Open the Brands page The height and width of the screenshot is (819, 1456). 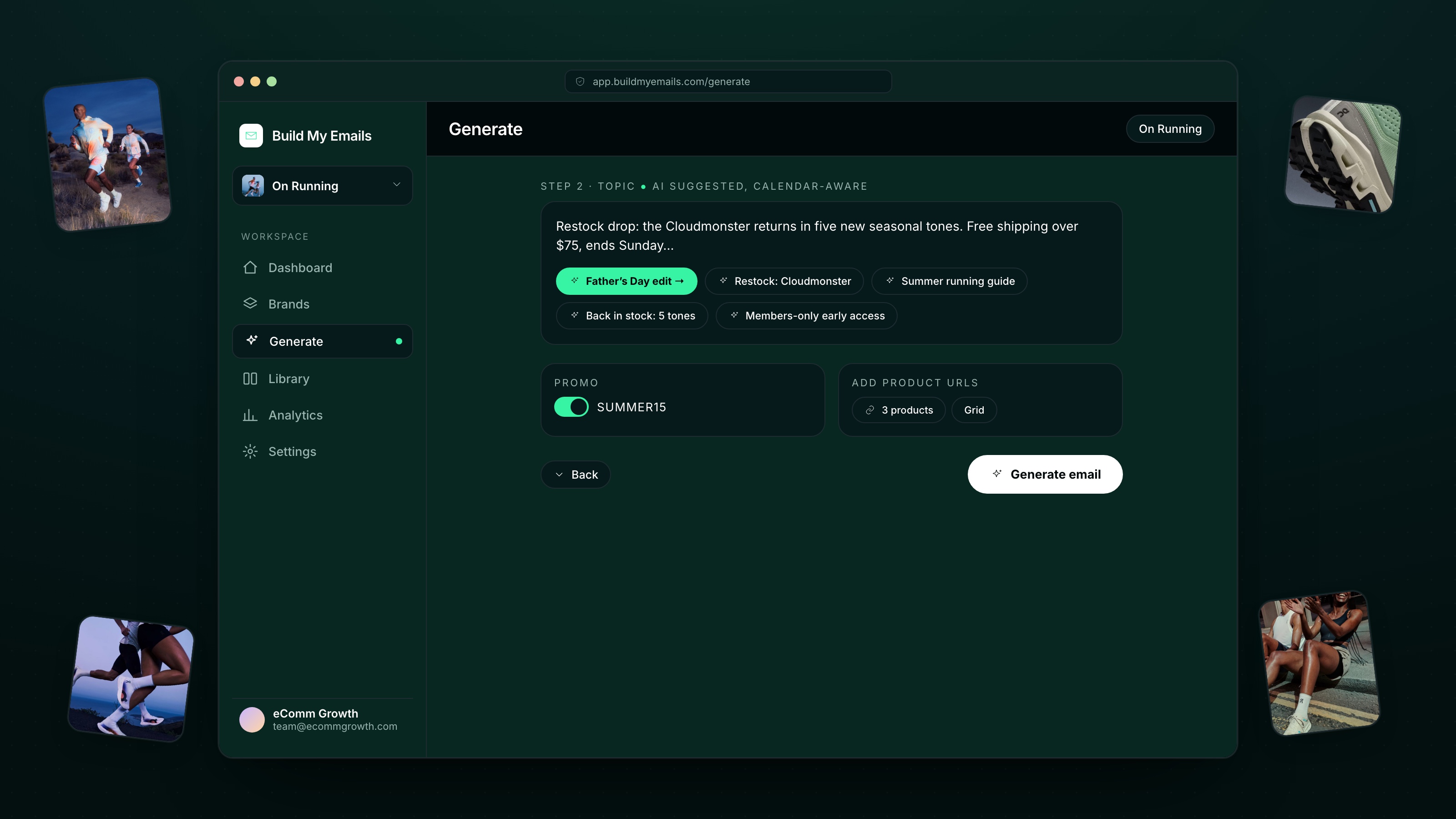[x=322, y=304]
